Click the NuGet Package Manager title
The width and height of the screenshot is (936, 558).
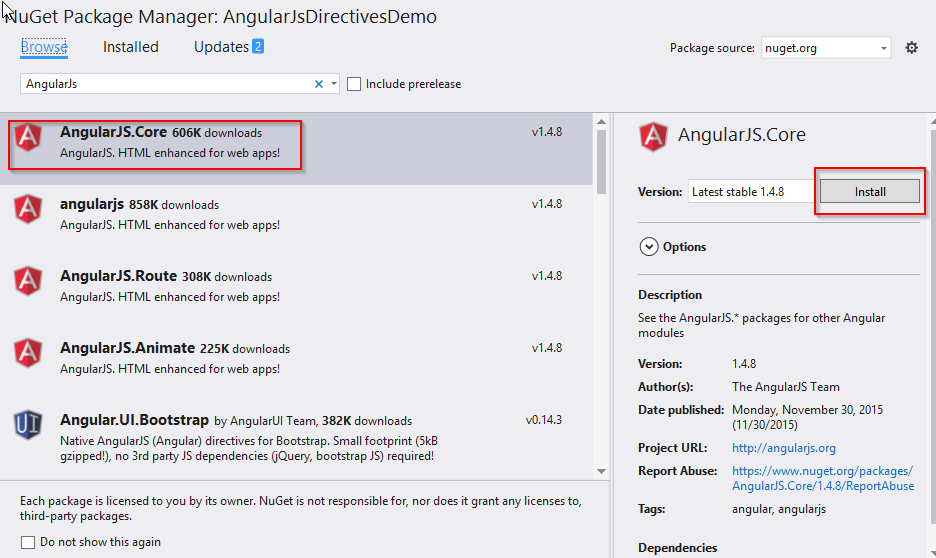point(221,16)
